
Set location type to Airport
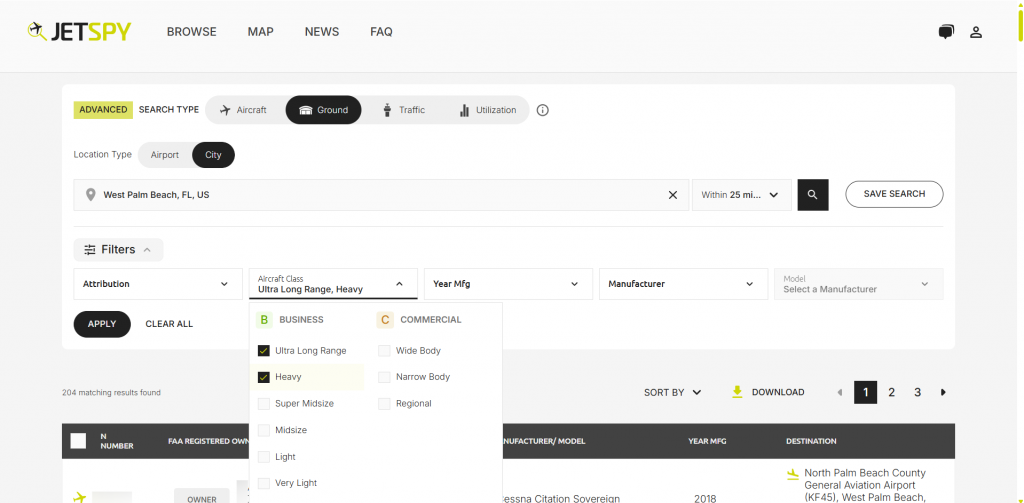165,155
